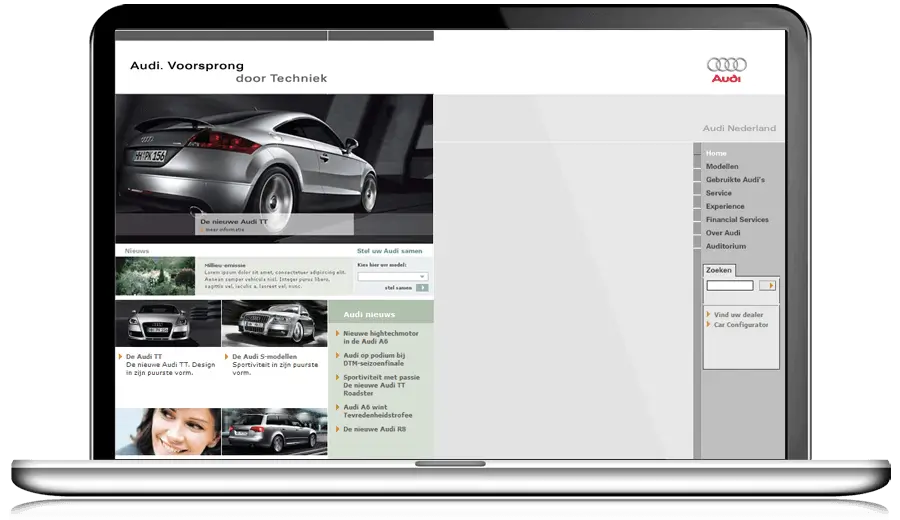Read 'Nieuwe hightechmotor in de Audi A6'
The image size is (900, 520).
[x=381, y=337]
